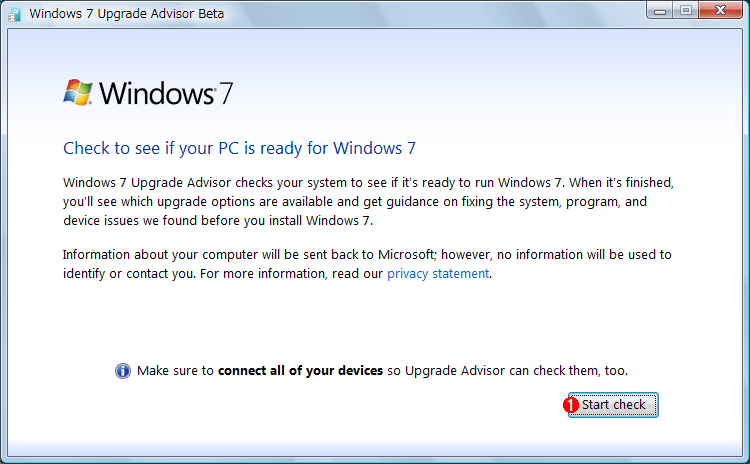Viewport: 750px width, 464px height.
Task: Close the Upgrade Advisor window
Action: click(720, 10)
